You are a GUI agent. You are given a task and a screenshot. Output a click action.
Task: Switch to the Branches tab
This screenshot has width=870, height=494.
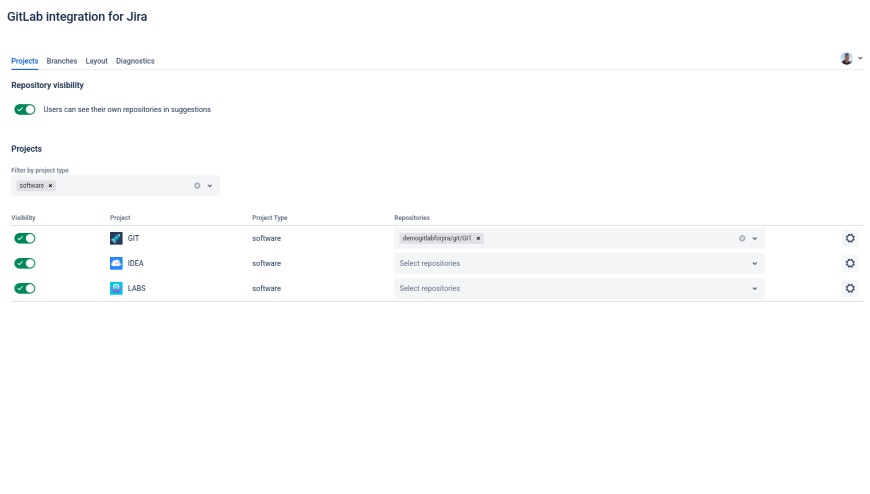pos(62,61)
